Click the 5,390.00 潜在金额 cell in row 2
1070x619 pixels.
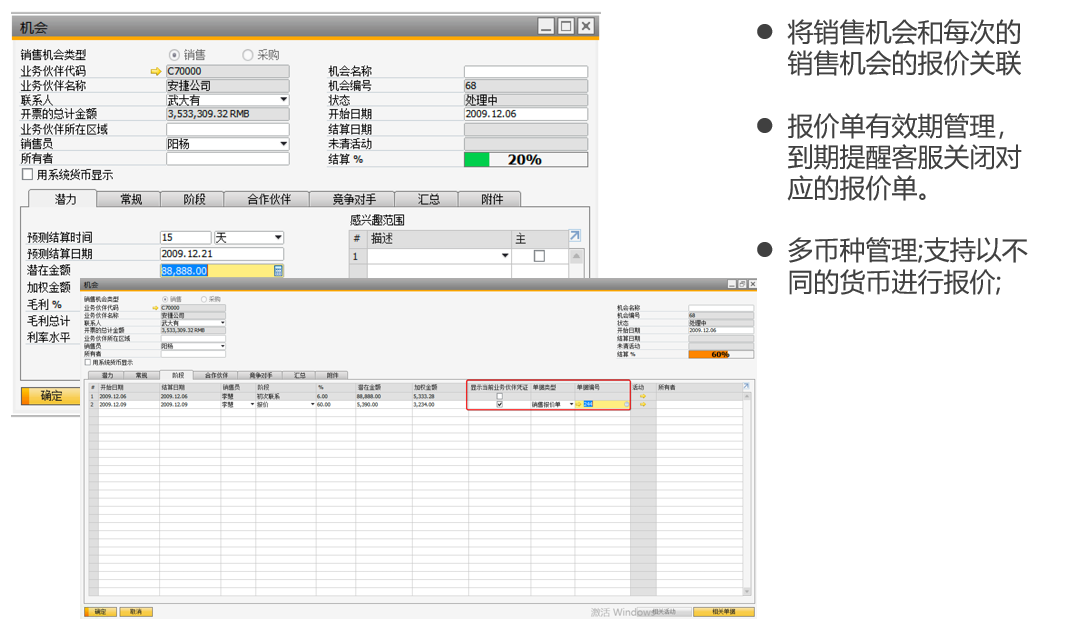(384, 405)
